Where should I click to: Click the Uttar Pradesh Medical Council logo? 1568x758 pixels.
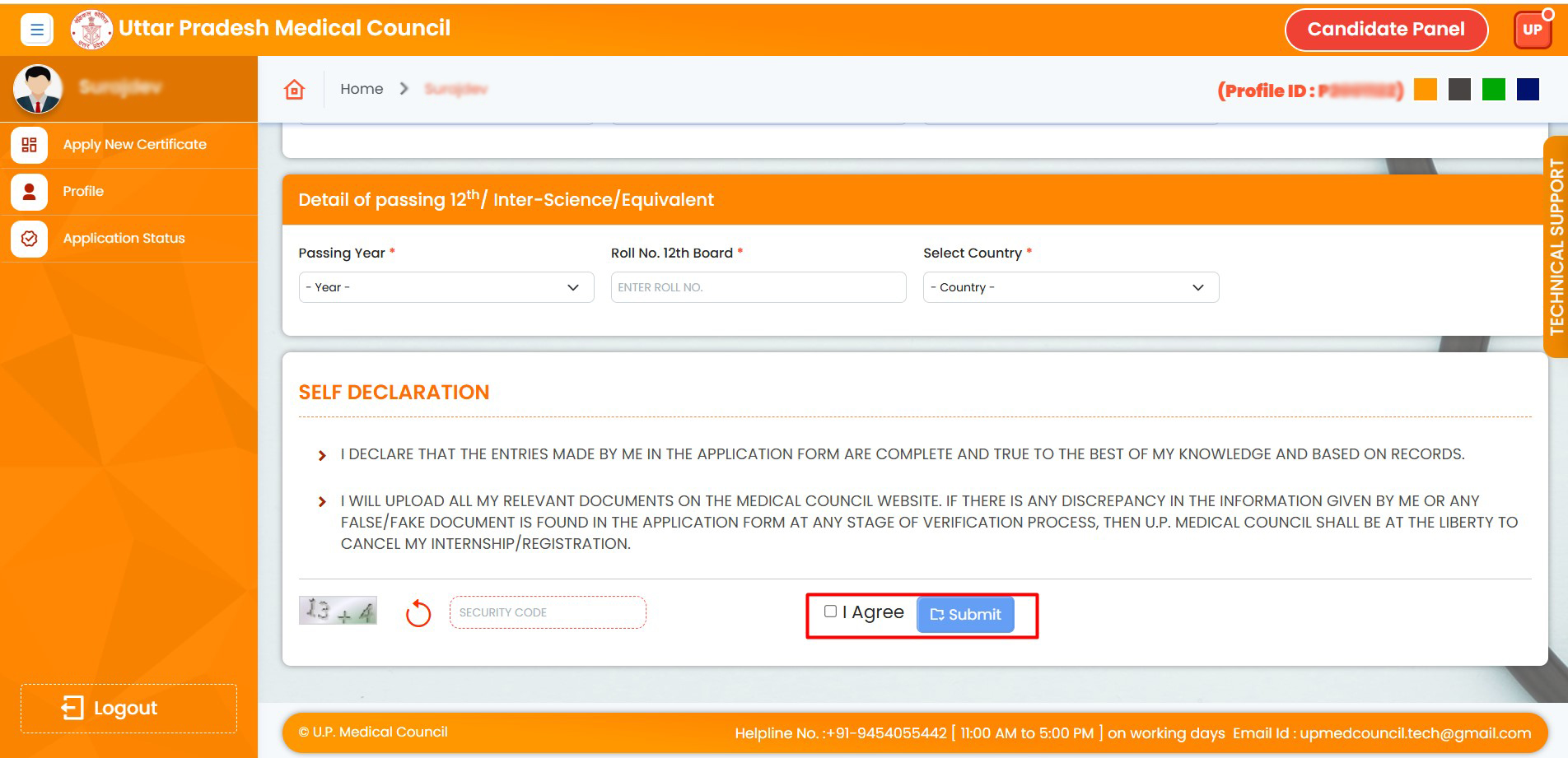[x=91, y=30]
